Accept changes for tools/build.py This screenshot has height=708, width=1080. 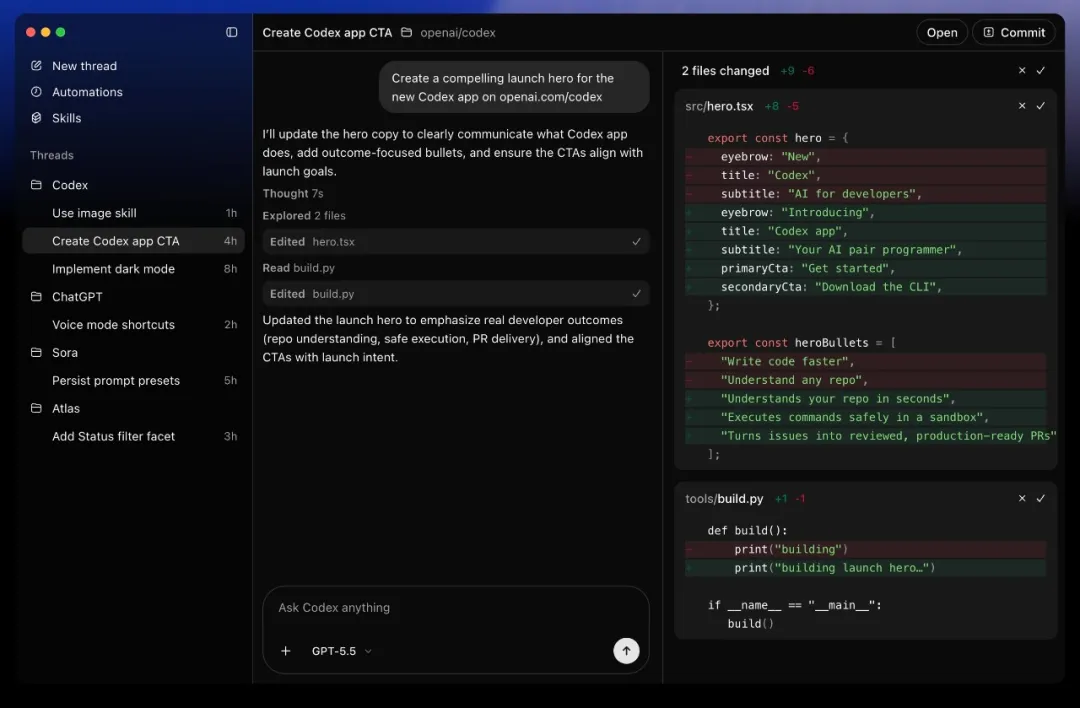click(x=1041, y=498)
